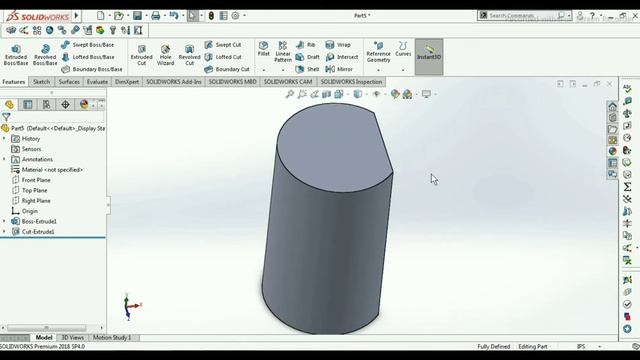Screen dimensions: 640x360
Task: Switch to the Evaluate tab
Action: 97,82
